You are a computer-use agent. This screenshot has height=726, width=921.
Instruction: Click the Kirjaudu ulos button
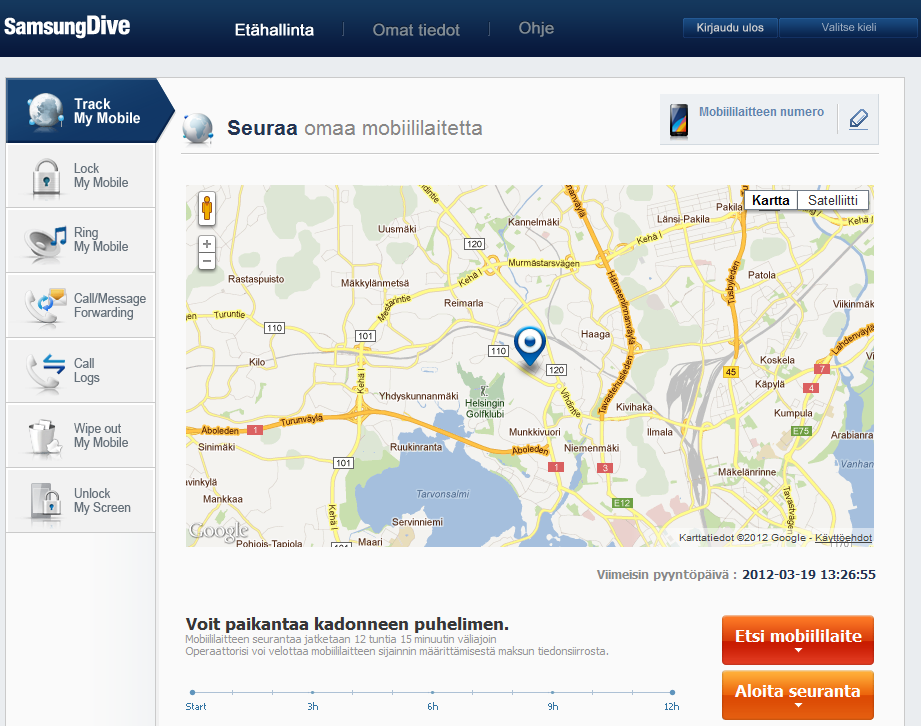click(x=730, y=28)
